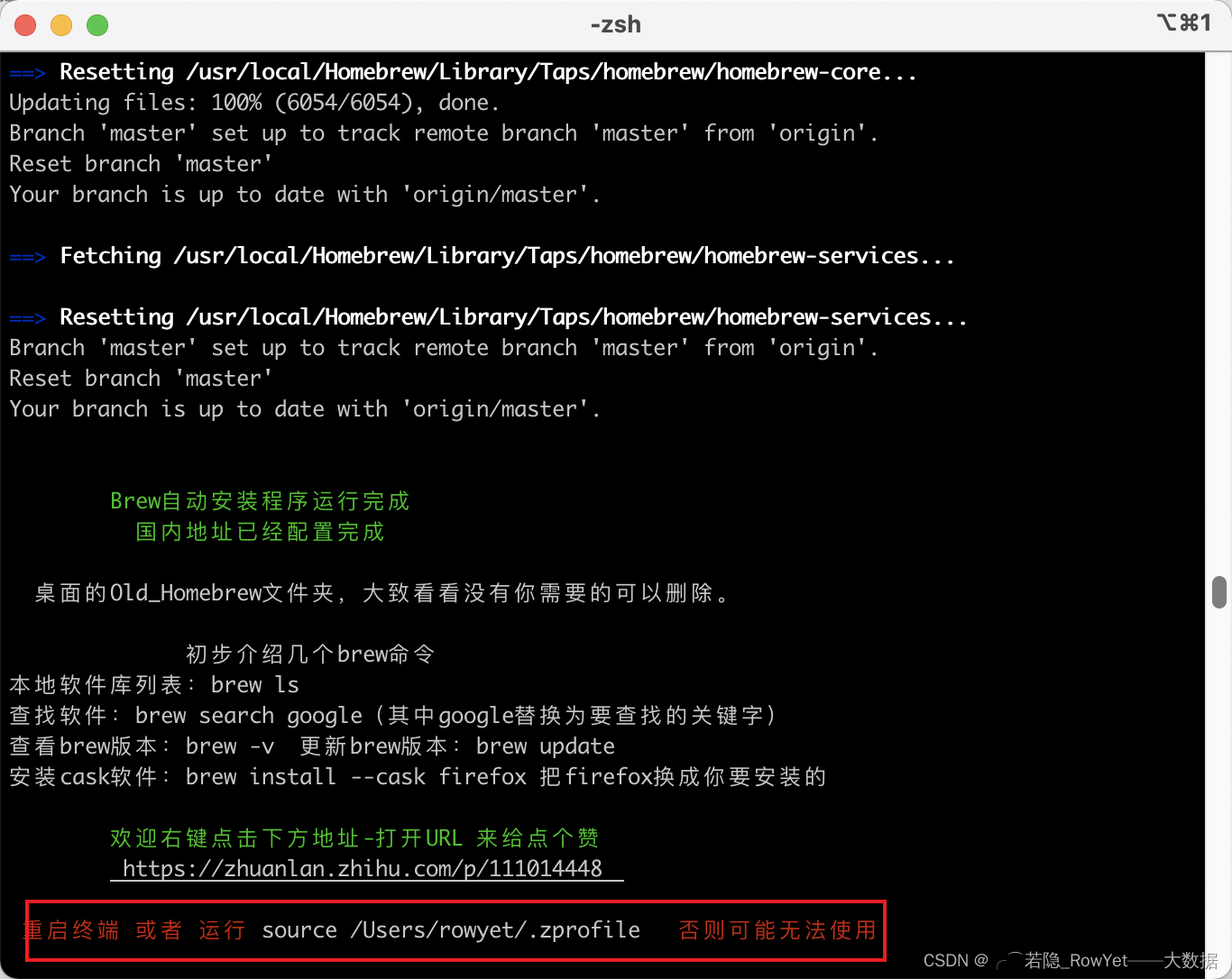This screenshot has height=979, width=1232.
Task: Click the 'source /Users/rowyet/.zprofile' command text
Action: [451, 930]
